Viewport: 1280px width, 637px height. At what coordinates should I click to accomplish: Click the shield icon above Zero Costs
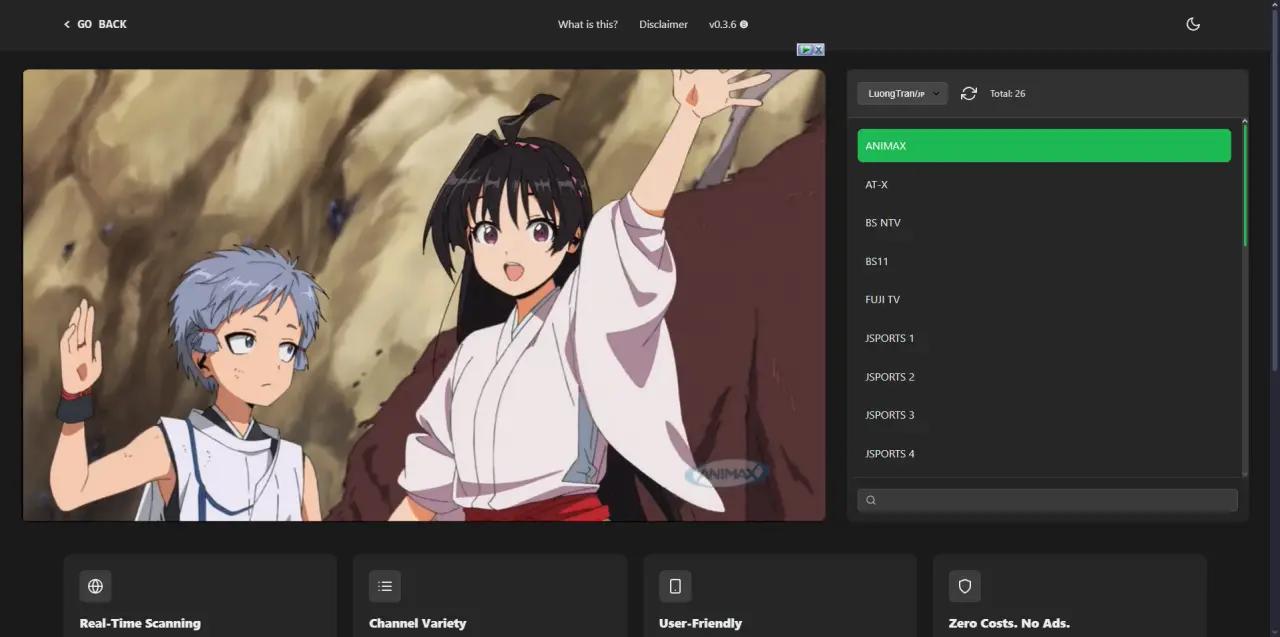tap(965, 586)
